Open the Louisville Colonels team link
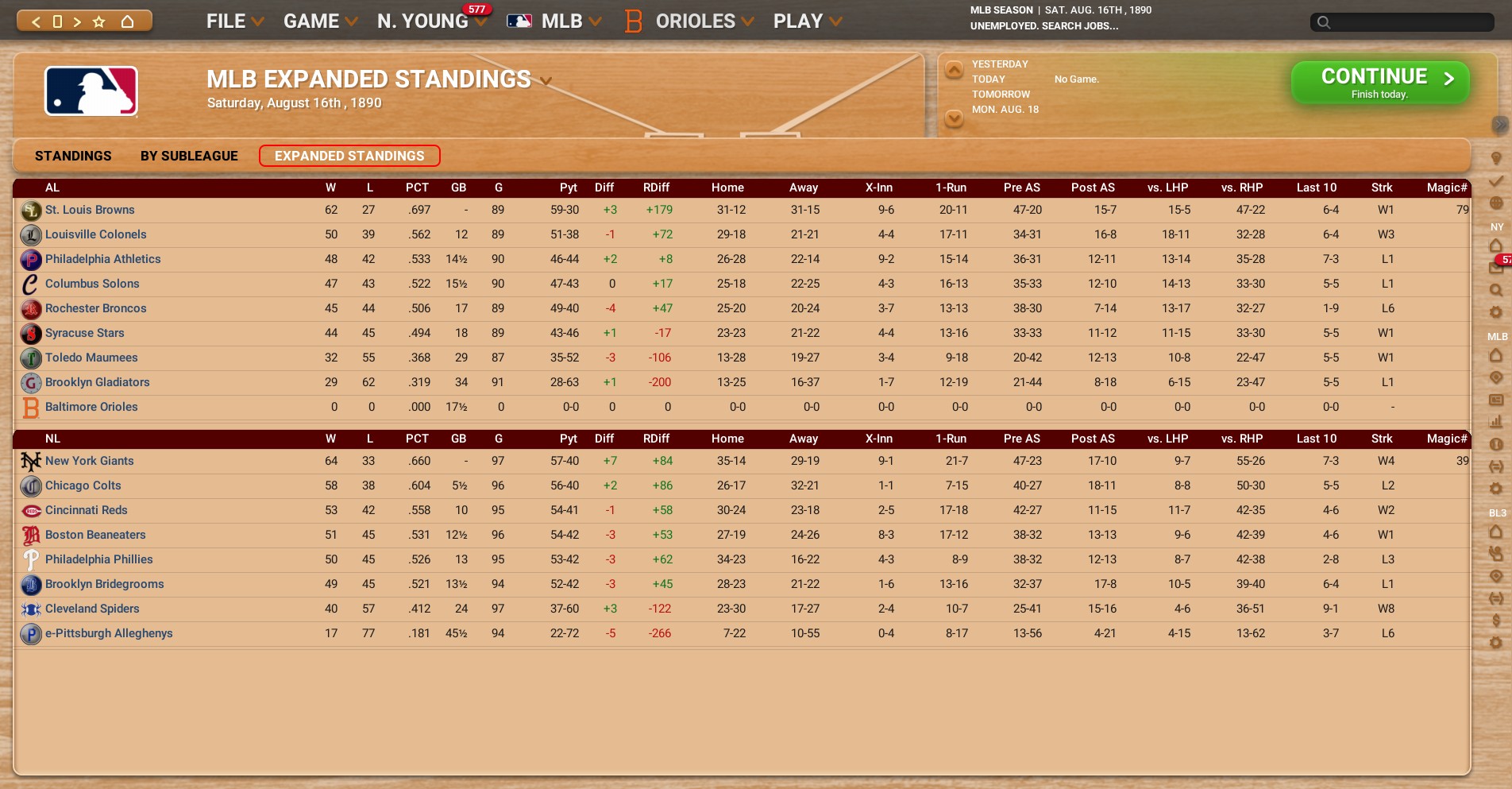 tap(95, 234)
